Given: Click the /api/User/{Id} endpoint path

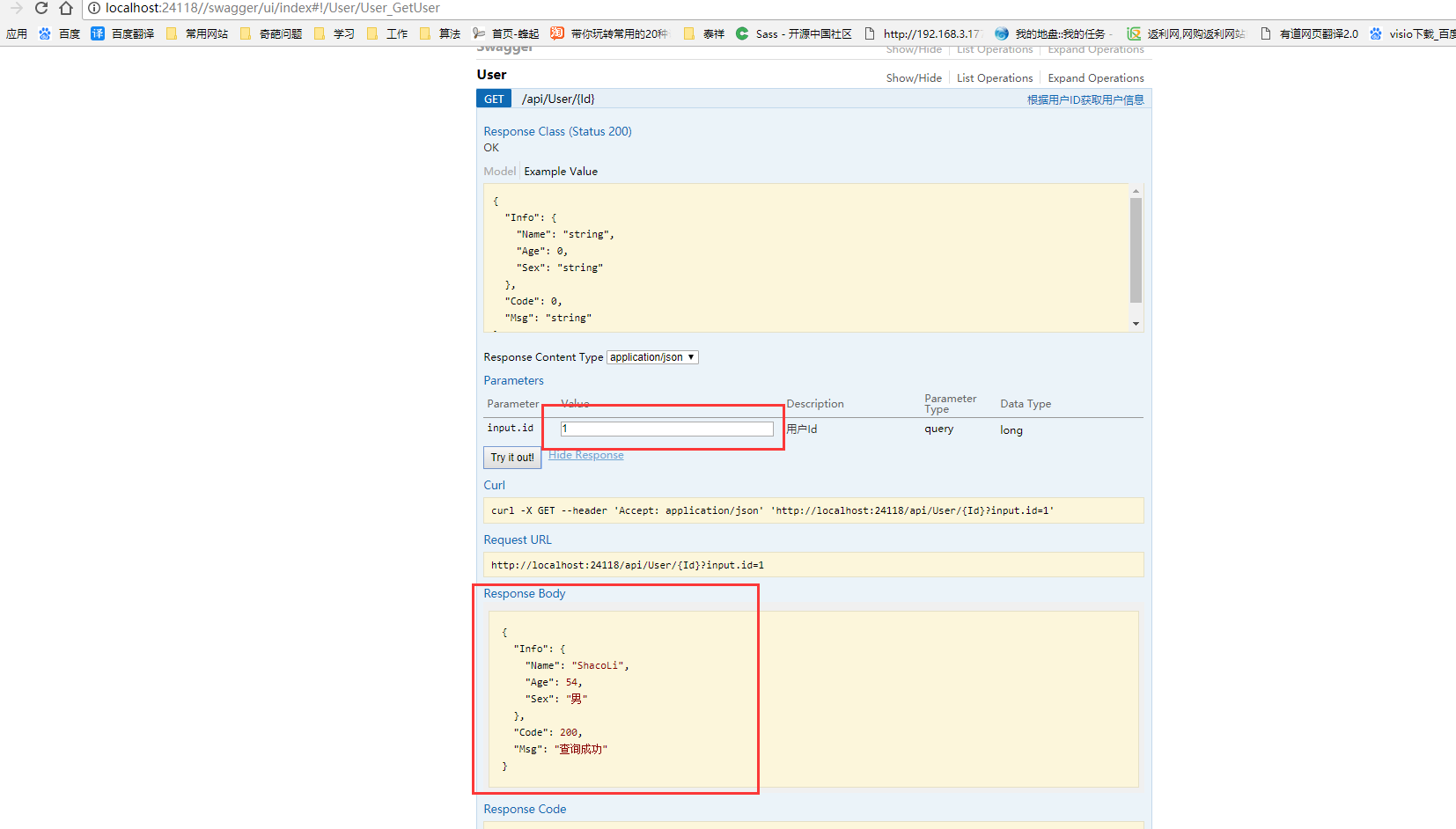Looking at the screenshot, I should point(558,99).
